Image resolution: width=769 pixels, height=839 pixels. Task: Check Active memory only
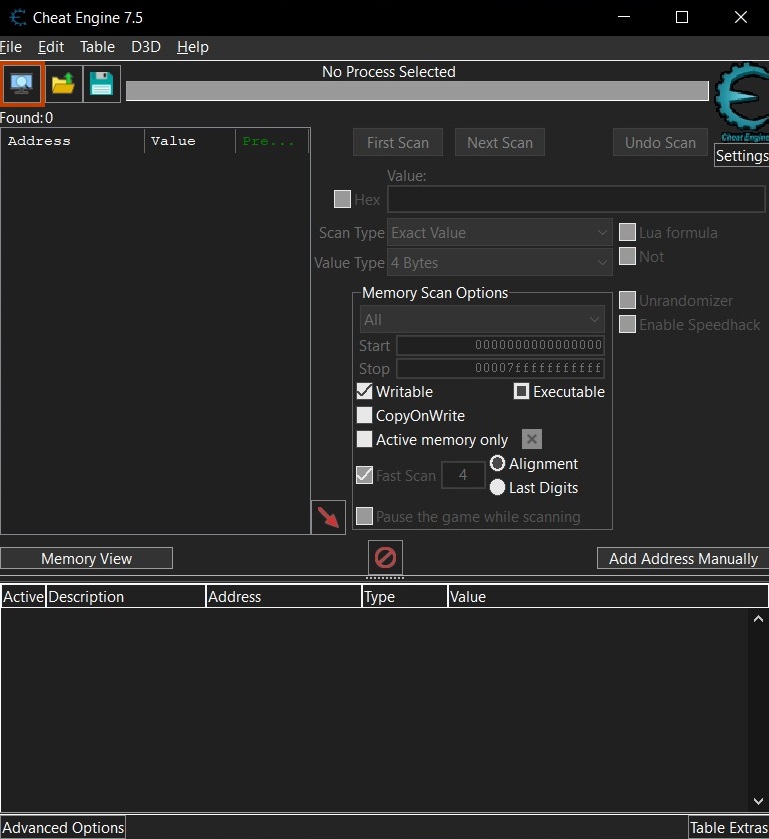pyautogui.click(x=364, y=439)
